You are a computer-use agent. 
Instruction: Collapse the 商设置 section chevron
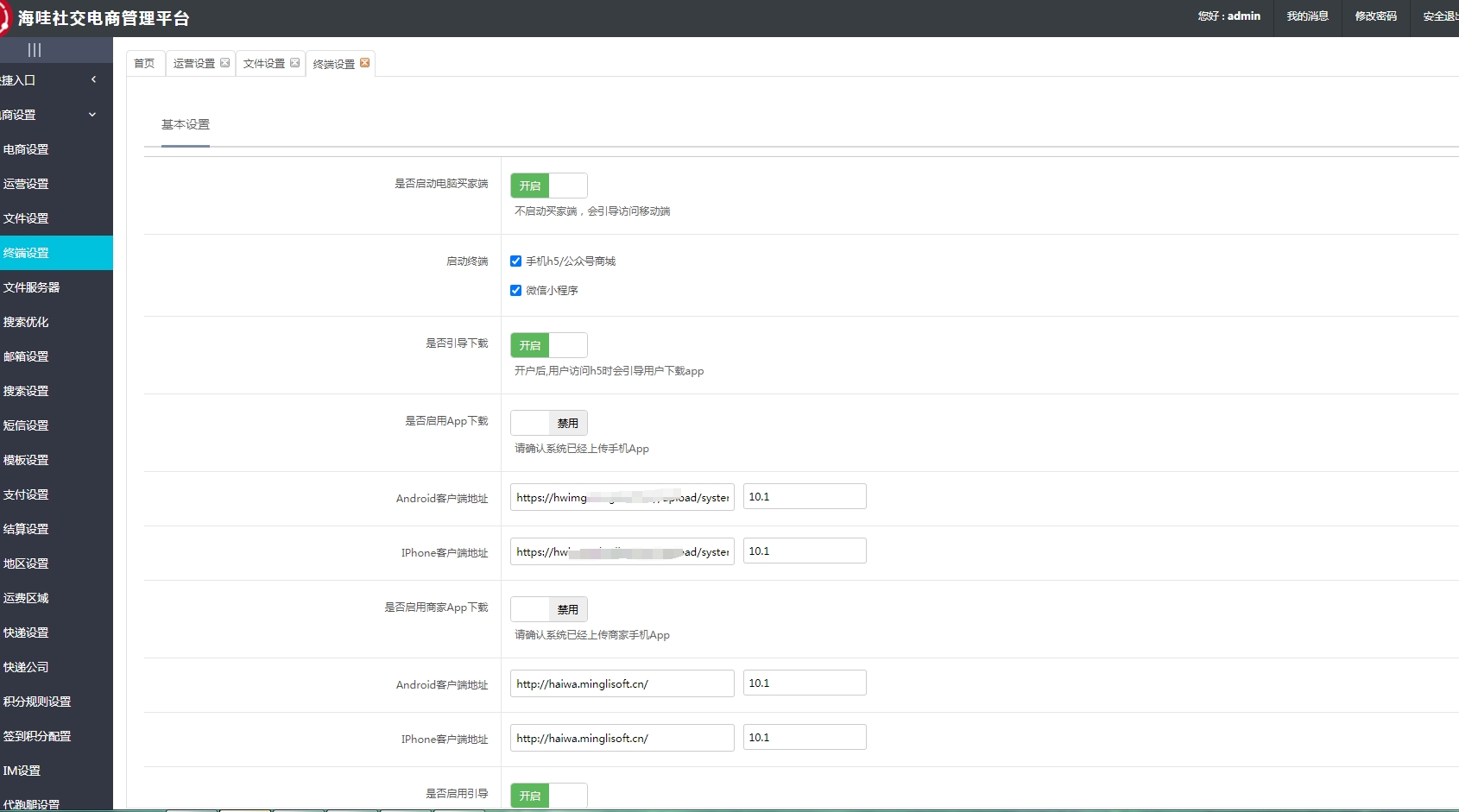(x=92, y=114)
